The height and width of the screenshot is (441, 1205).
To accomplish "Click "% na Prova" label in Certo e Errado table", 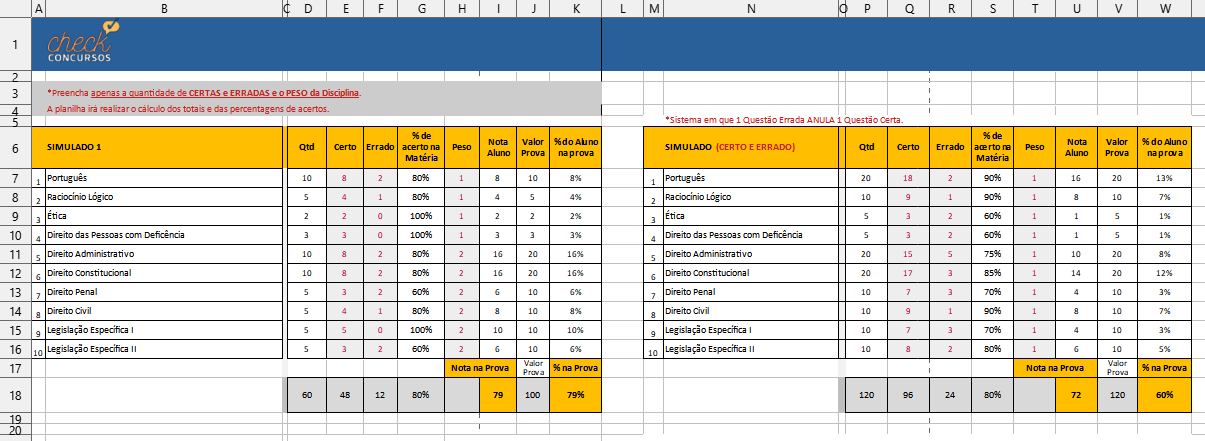I will 1166,368.
